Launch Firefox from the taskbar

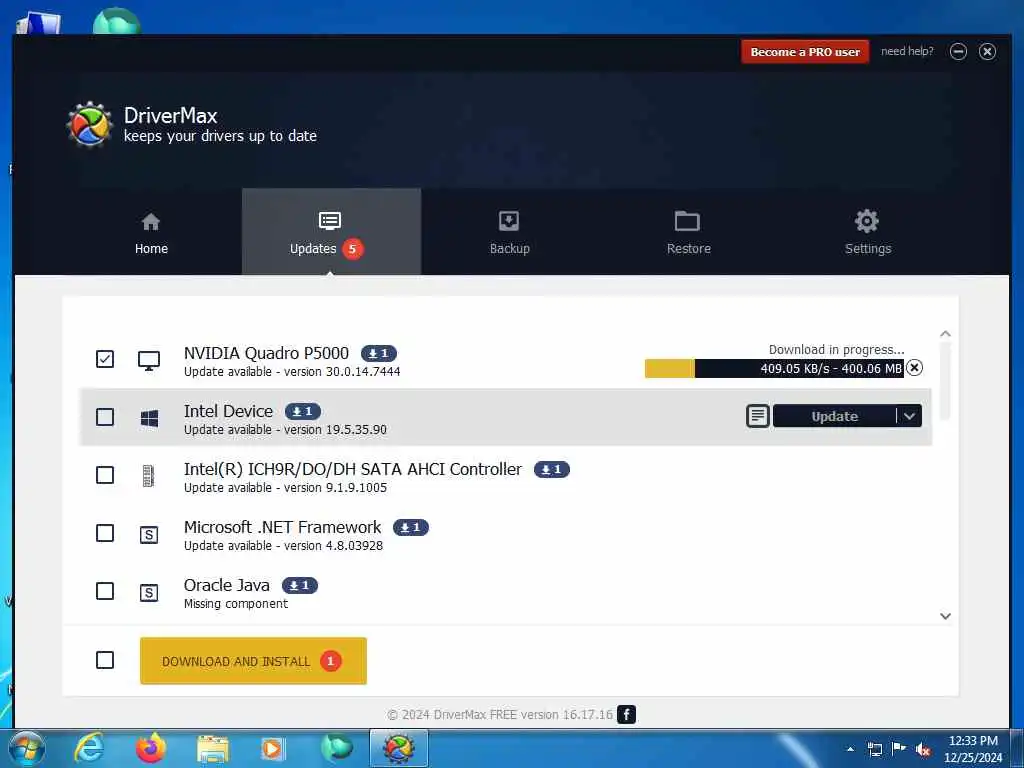(151, 748)
